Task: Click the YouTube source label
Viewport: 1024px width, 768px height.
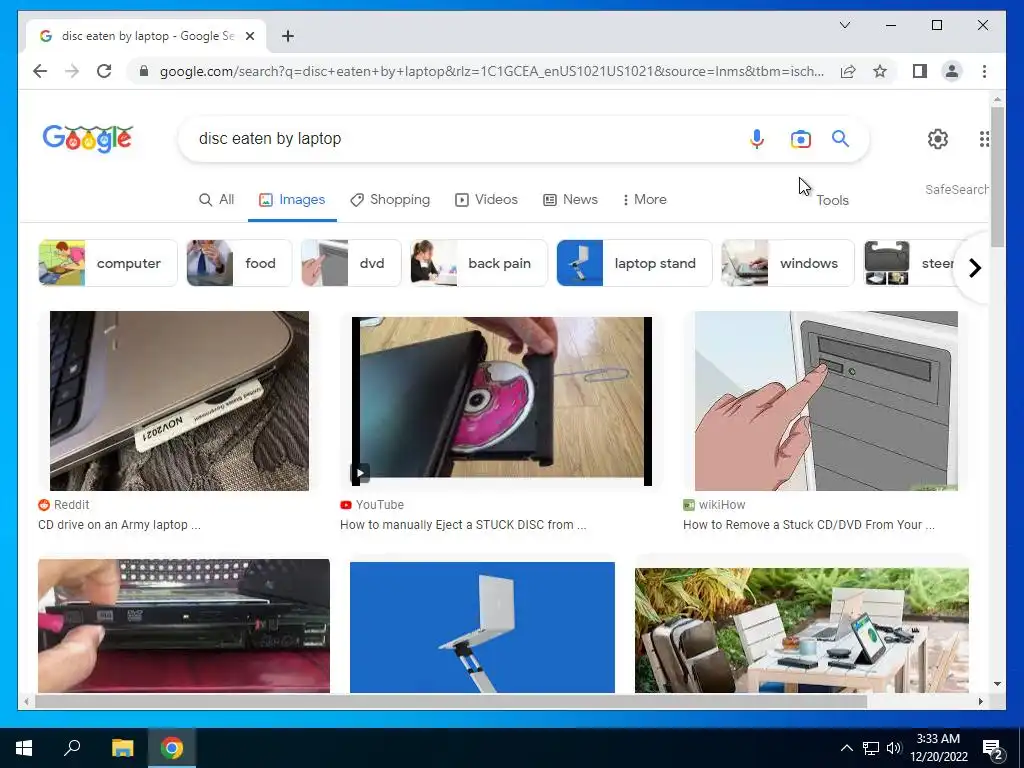Action: pos(372,505)
